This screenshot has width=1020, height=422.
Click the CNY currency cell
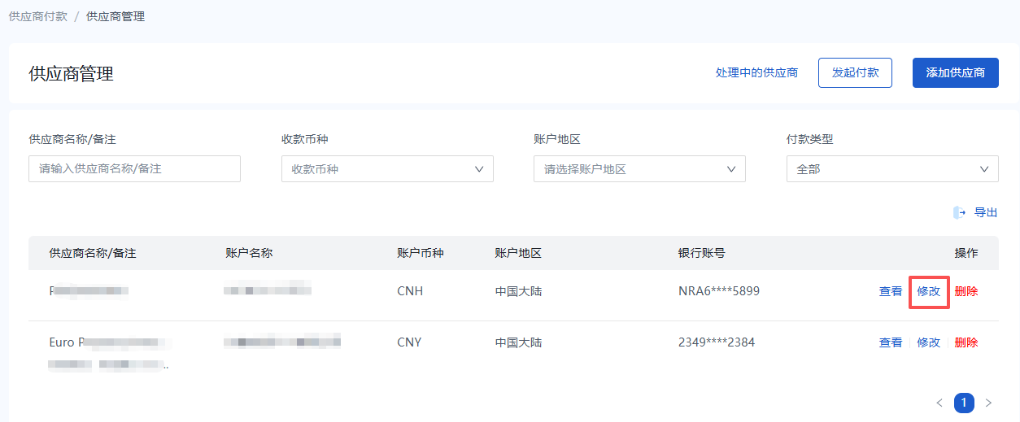pos(409,342)
